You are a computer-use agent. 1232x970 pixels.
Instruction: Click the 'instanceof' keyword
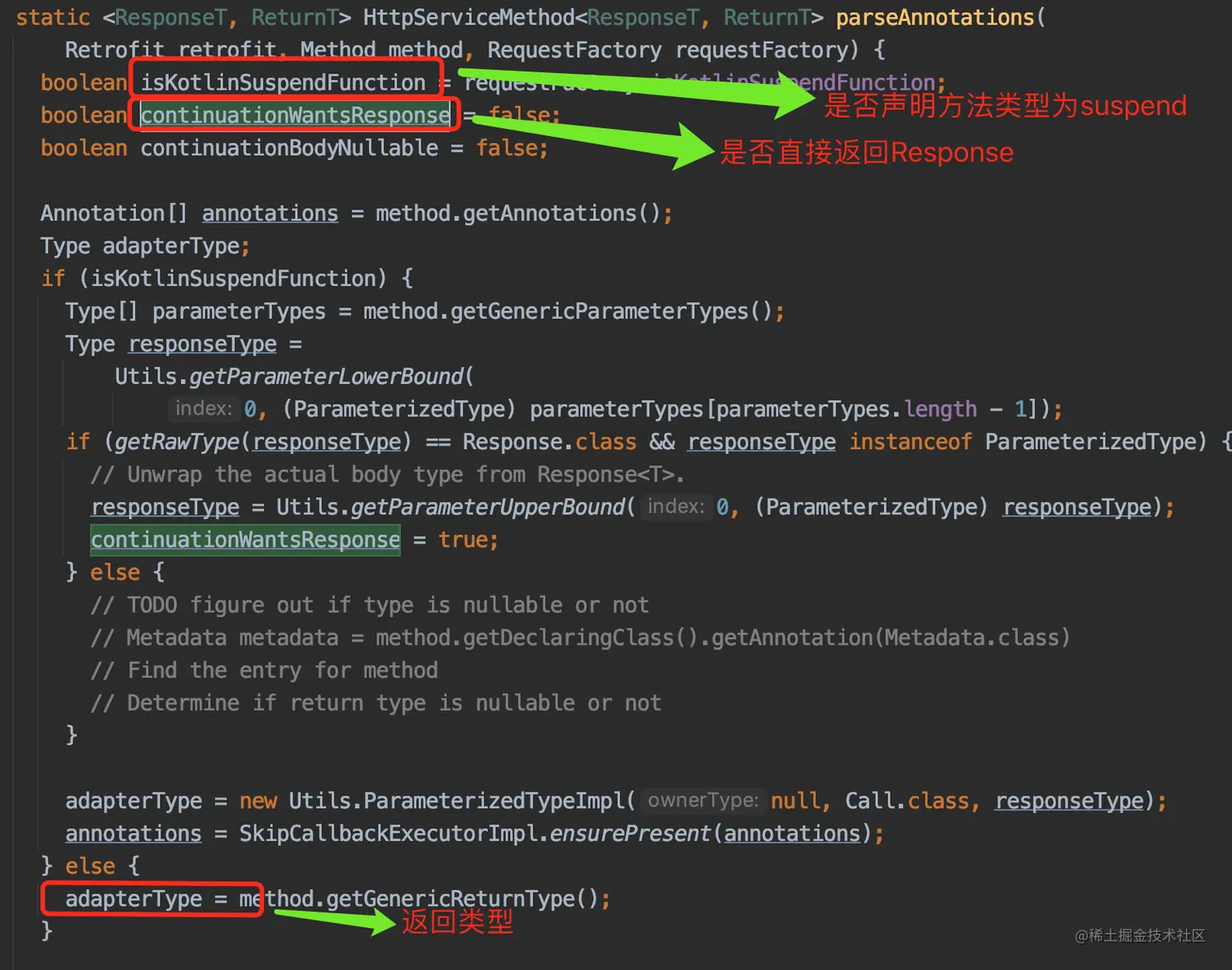910,441
